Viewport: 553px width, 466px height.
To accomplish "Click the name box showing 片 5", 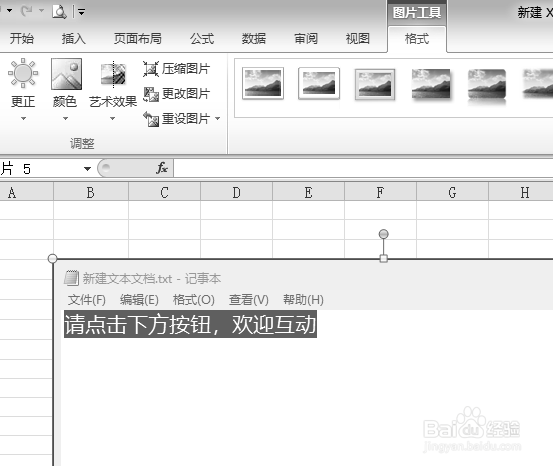I will coord(41,169).
